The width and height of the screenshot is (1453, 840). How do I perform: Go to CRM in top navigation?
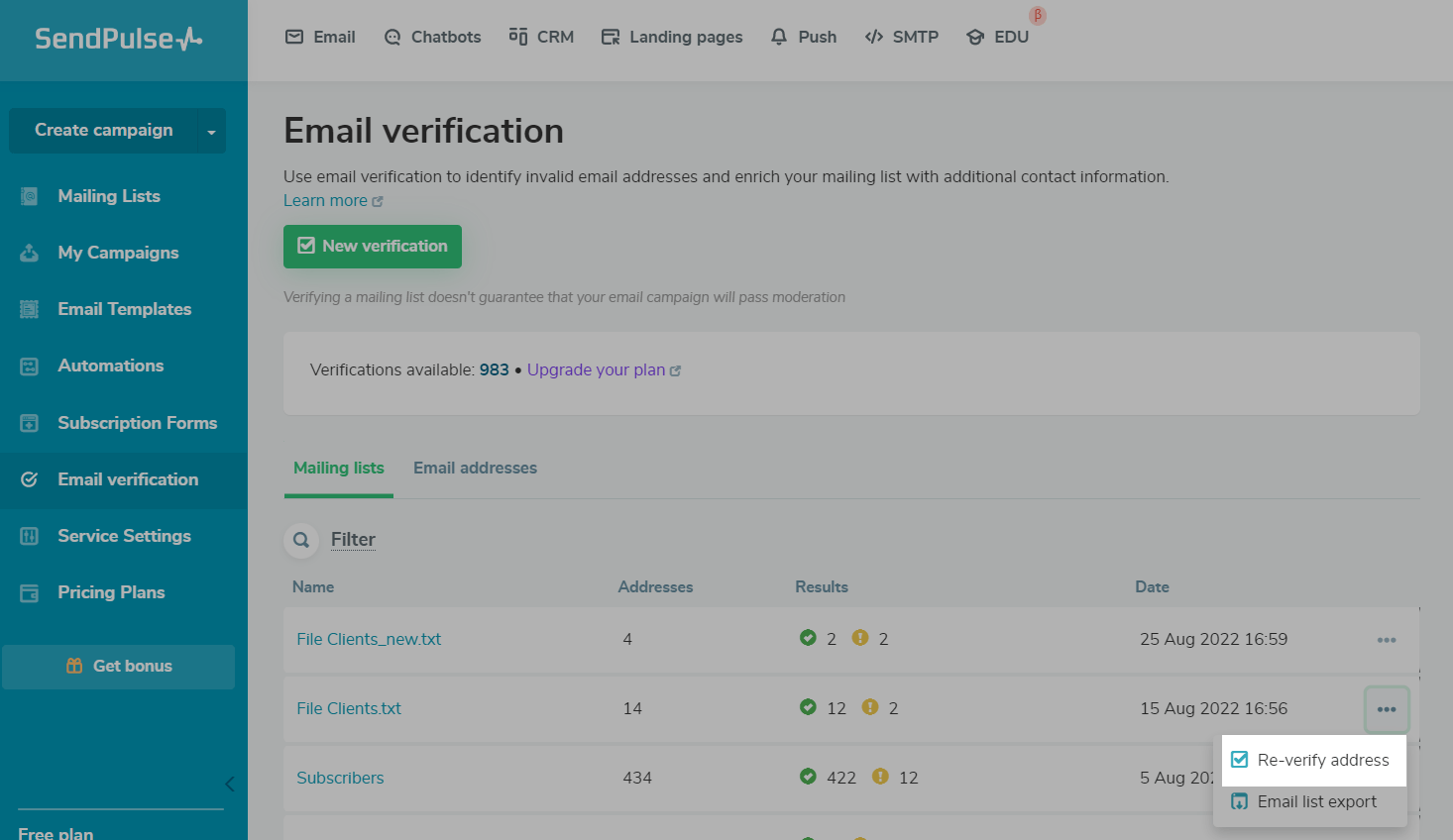541,37
